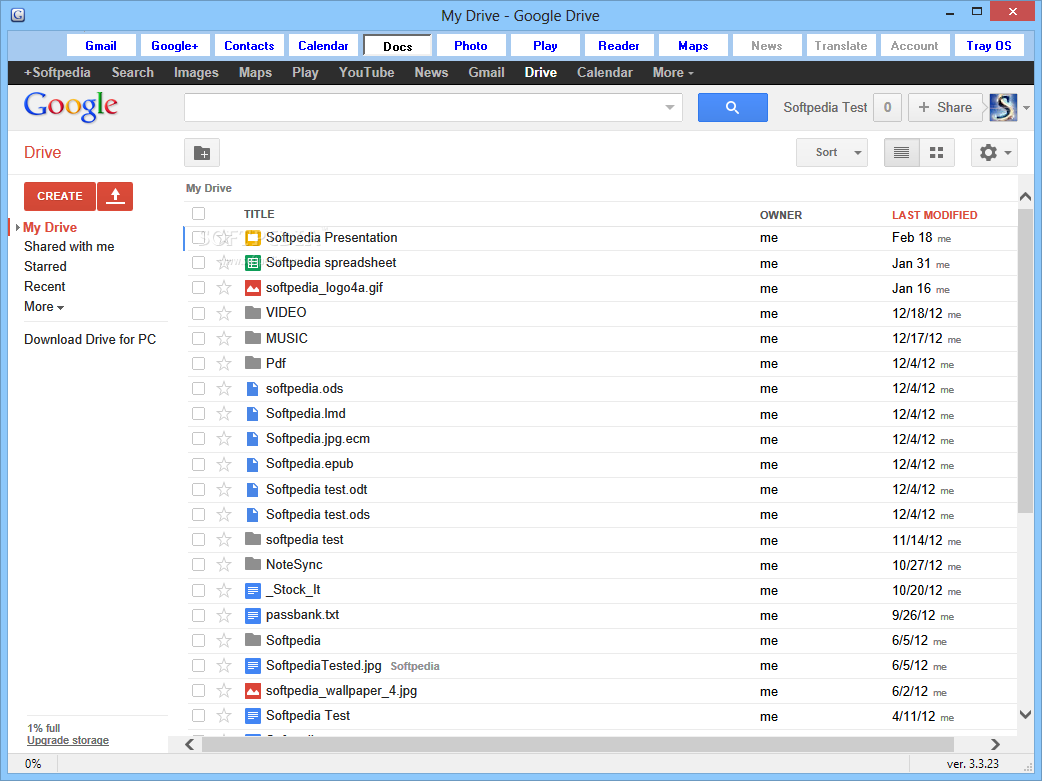1042x781 pixels.
Task: Click the passbank.txt document icon
Action: click(x=253, y=615)
